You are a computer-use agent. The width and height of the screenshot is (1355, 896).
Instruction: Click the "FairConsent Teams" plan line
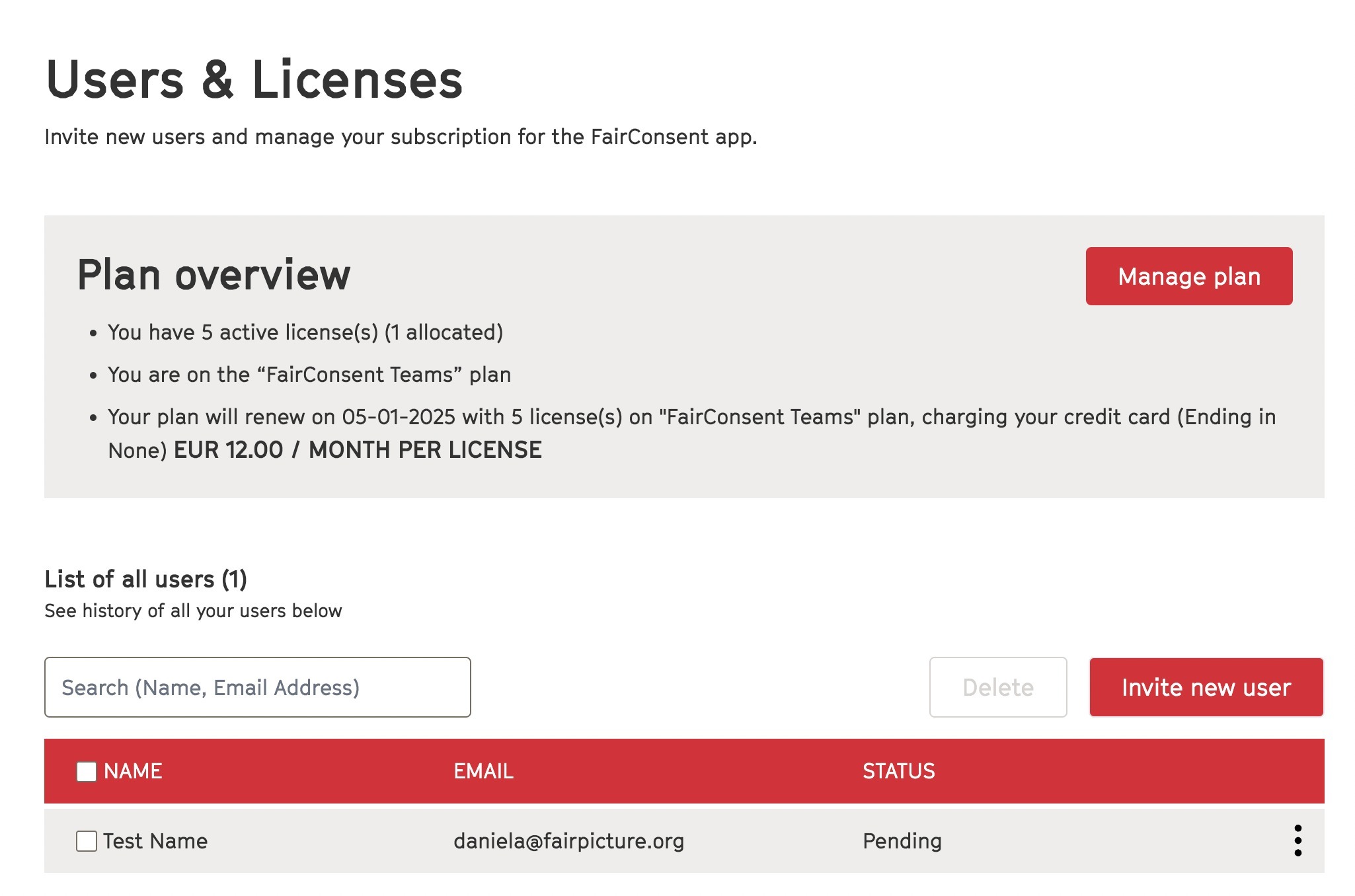click(309, 375)
